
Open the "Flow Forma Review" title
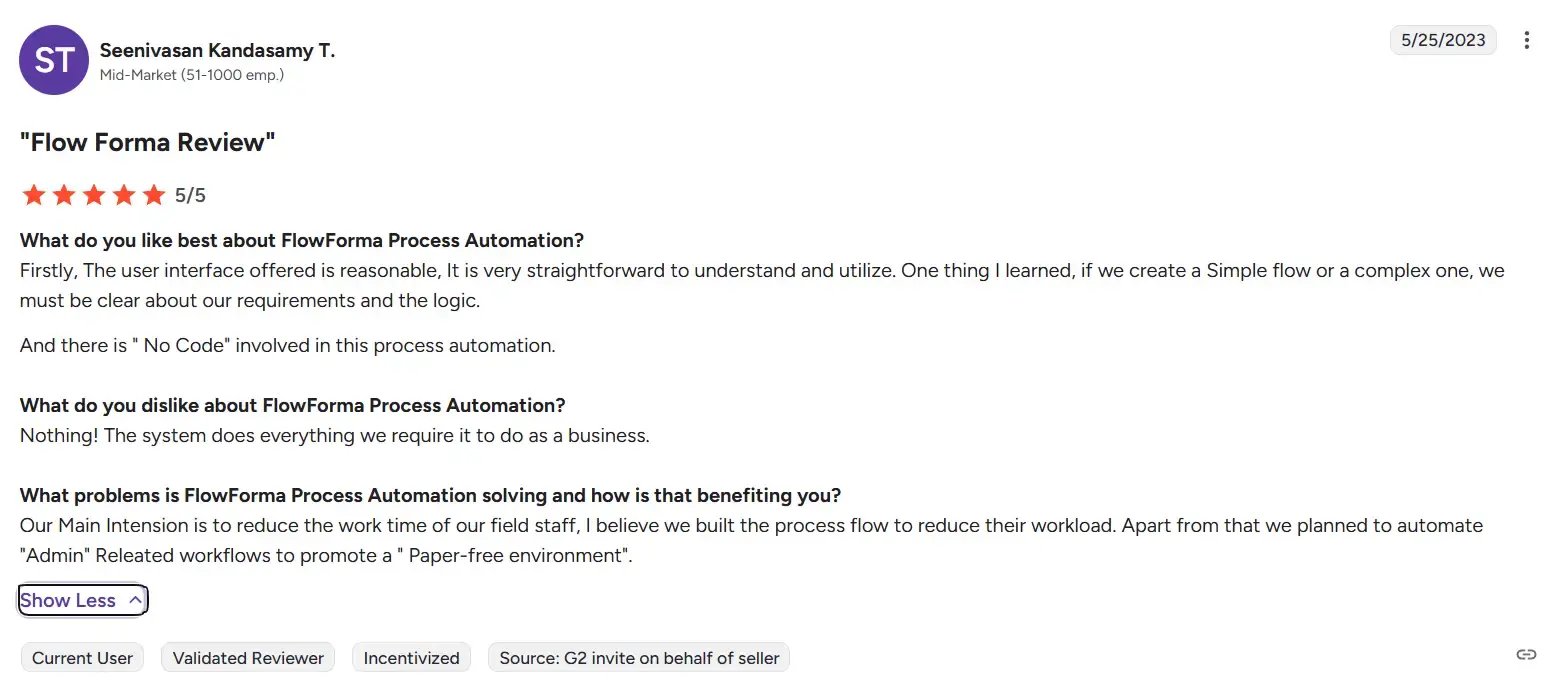pos(147,142)
